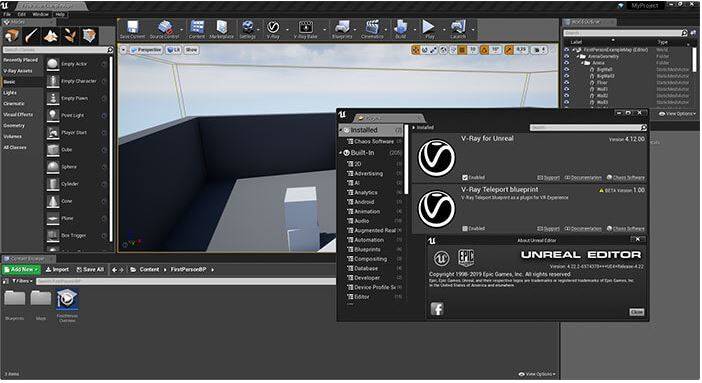This screenshot has height=383, width=702.
Task: Open the Edit menu
Action: [x=21, y=14]
